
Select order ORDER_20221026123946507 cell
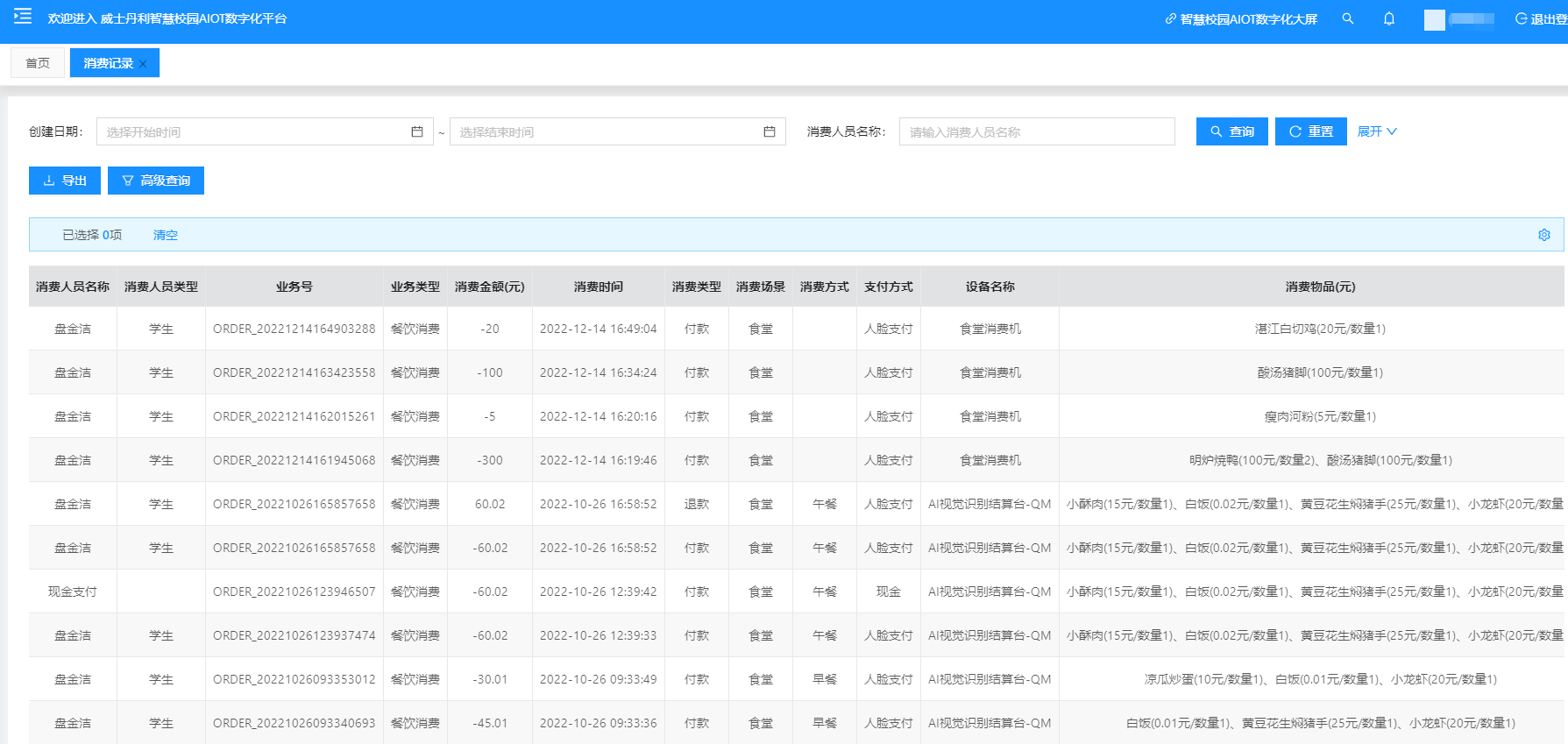(x=294, y=592)
